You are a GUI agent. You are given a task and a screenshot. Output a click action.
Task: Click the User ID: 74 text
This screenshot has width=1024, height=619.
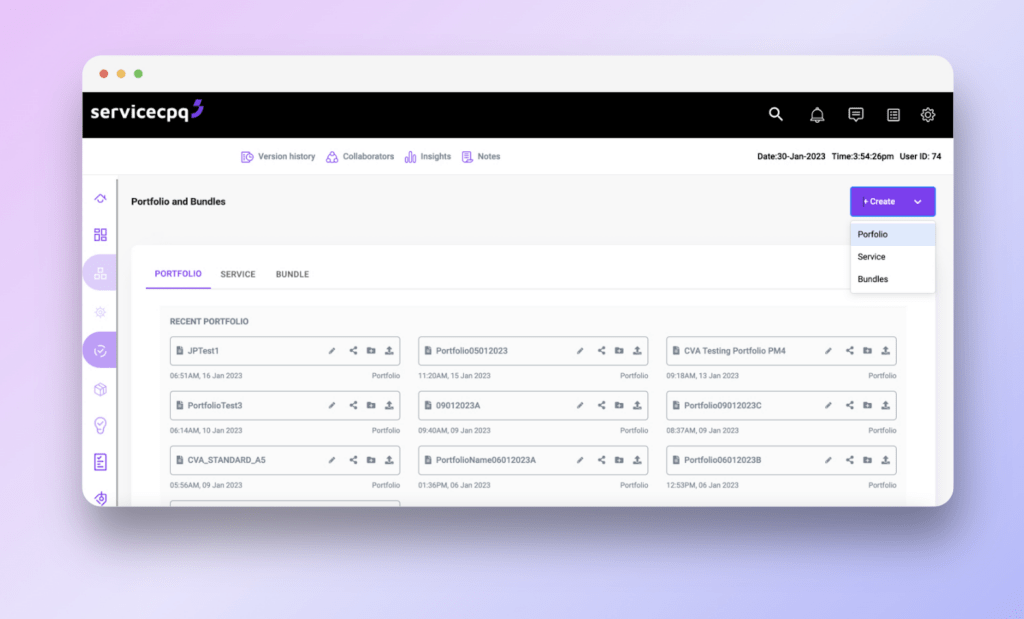920,157
